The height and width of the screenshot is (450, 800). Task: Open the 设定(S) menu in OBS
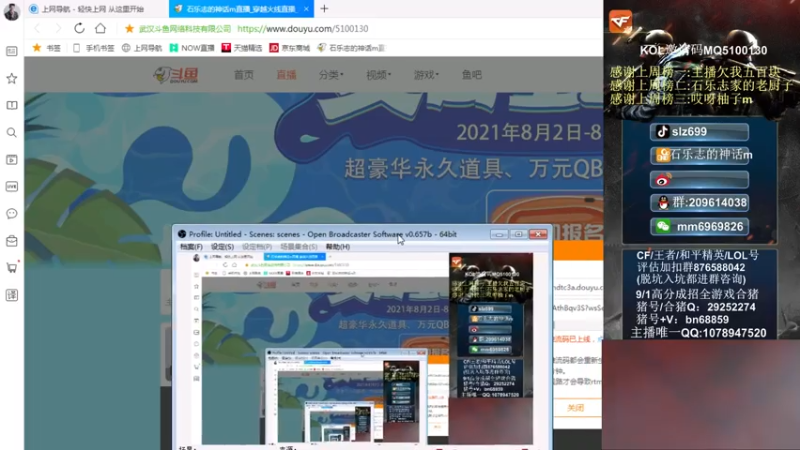(222, 246)
